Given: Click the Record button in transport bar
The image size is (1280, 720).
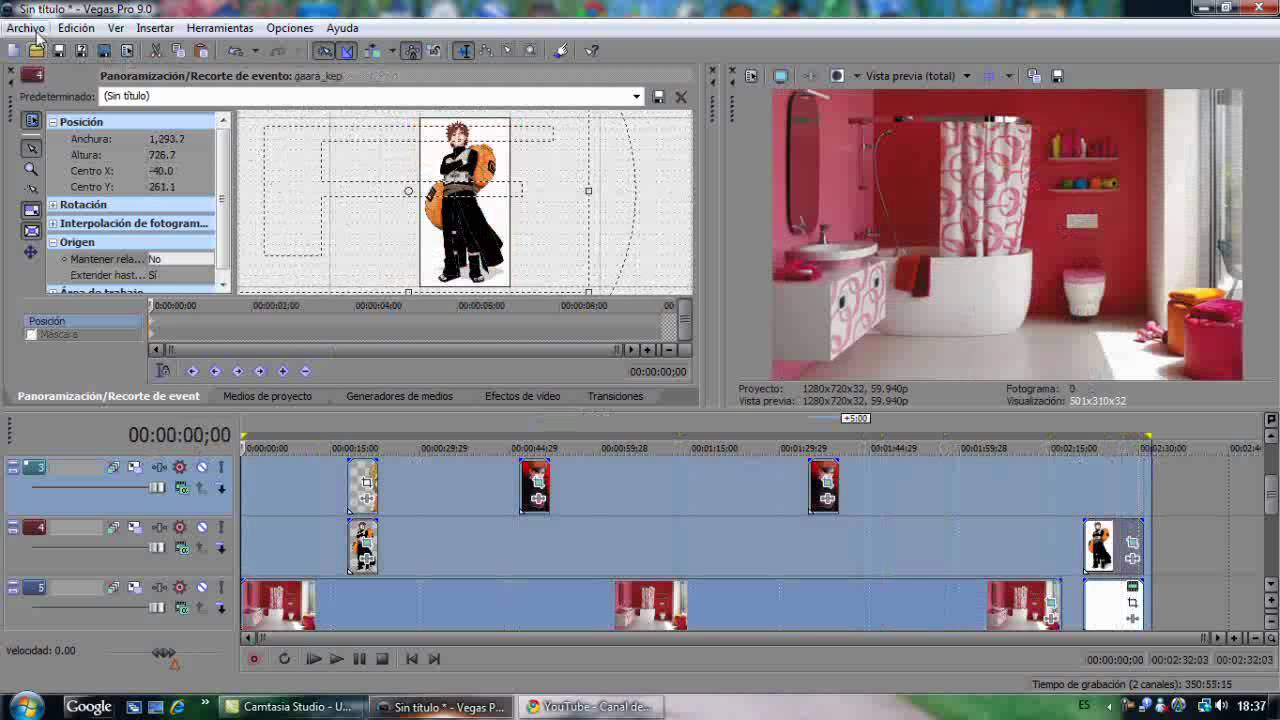Looking at the screenshot, I should (254, 659).
